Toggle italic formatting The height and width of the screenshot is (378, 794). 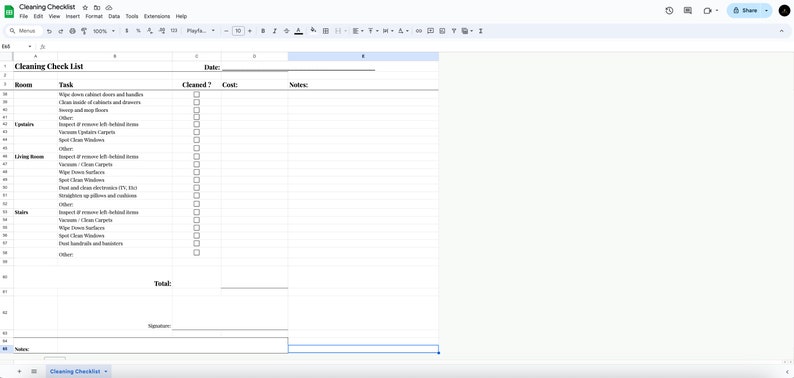[x=274, y=31]
